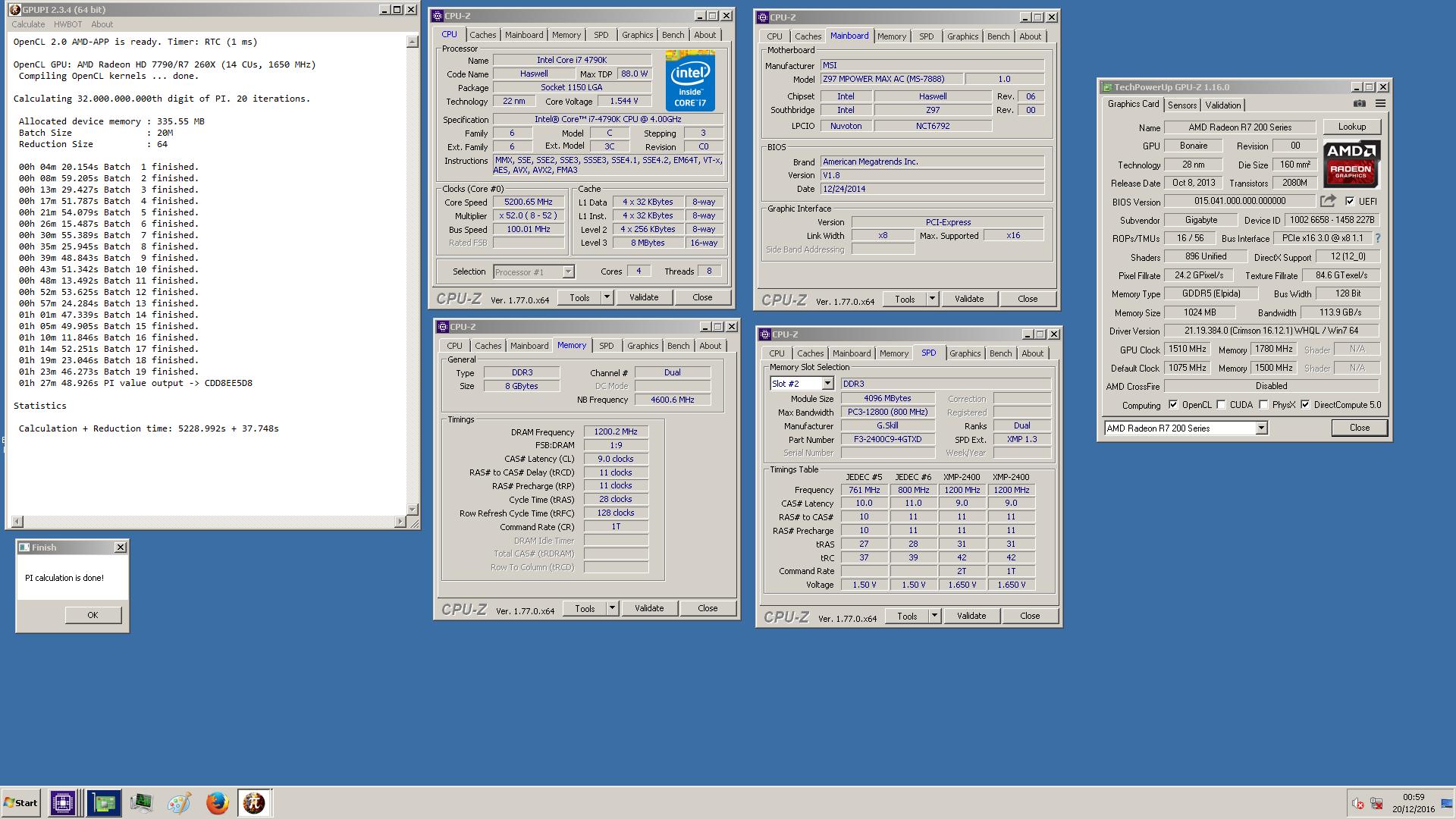
Task: Launch Firefox from the taskbar
Action: pos(218,803)
